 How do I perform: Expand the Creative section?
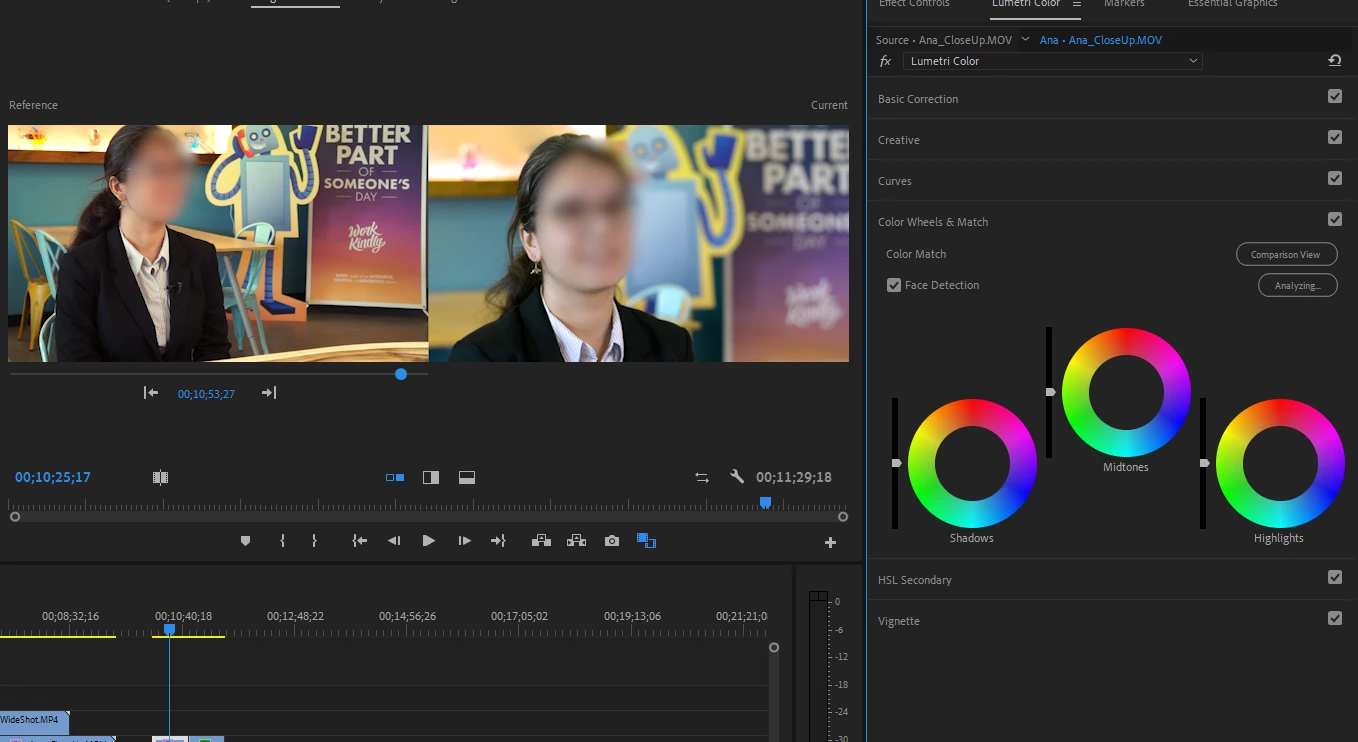pyautogui.click(x=899, y=140)
